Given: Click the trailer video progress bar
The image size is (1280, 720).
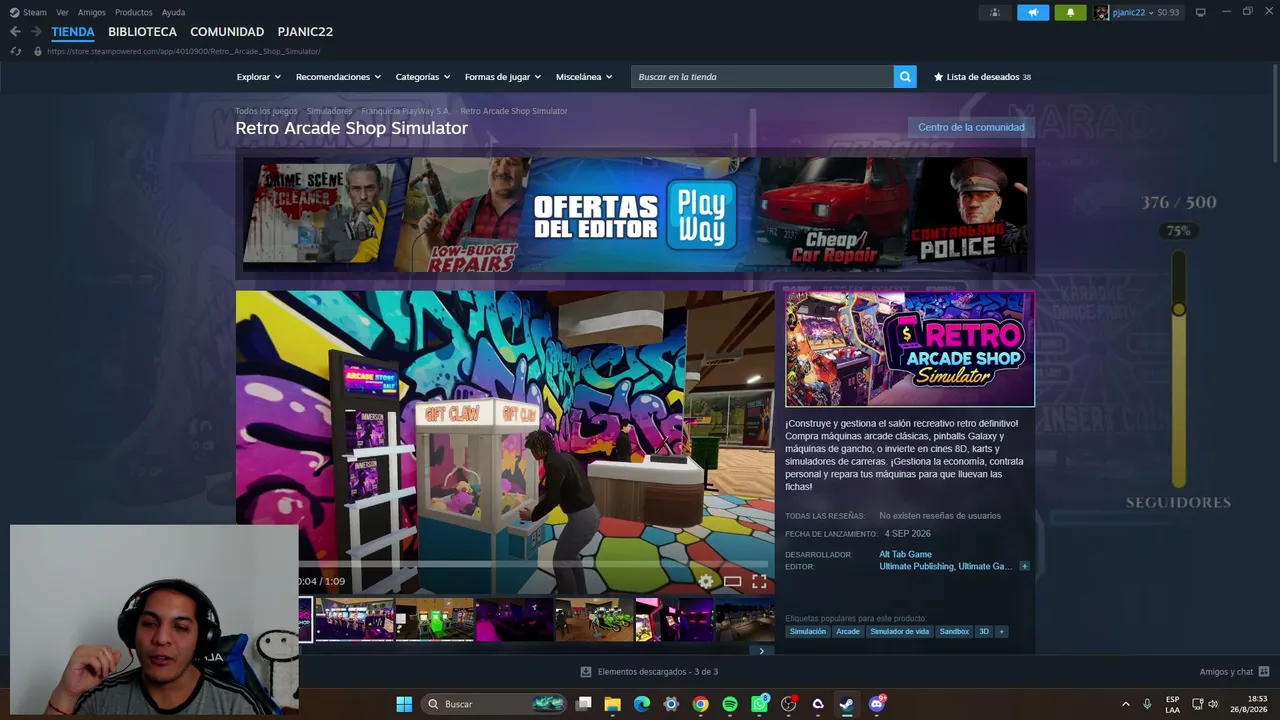Looking at the screenshot, I should pyautogui.click(x=505, y=564).
